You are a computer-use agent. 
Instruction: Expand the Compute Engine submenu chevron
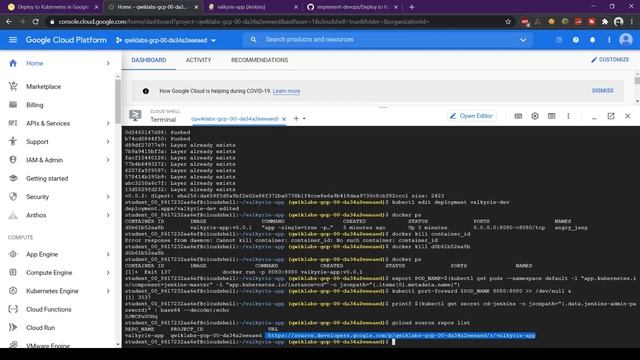tap(108, 273)
